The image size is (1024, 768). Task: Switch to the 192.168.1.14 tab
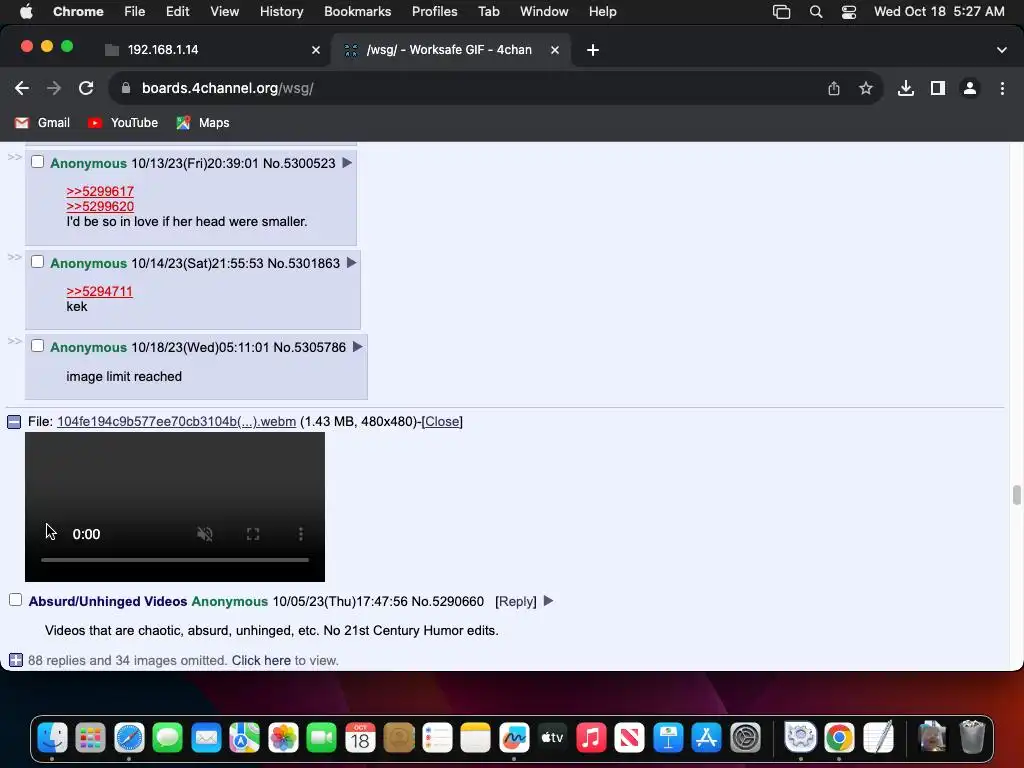point(214,50)
